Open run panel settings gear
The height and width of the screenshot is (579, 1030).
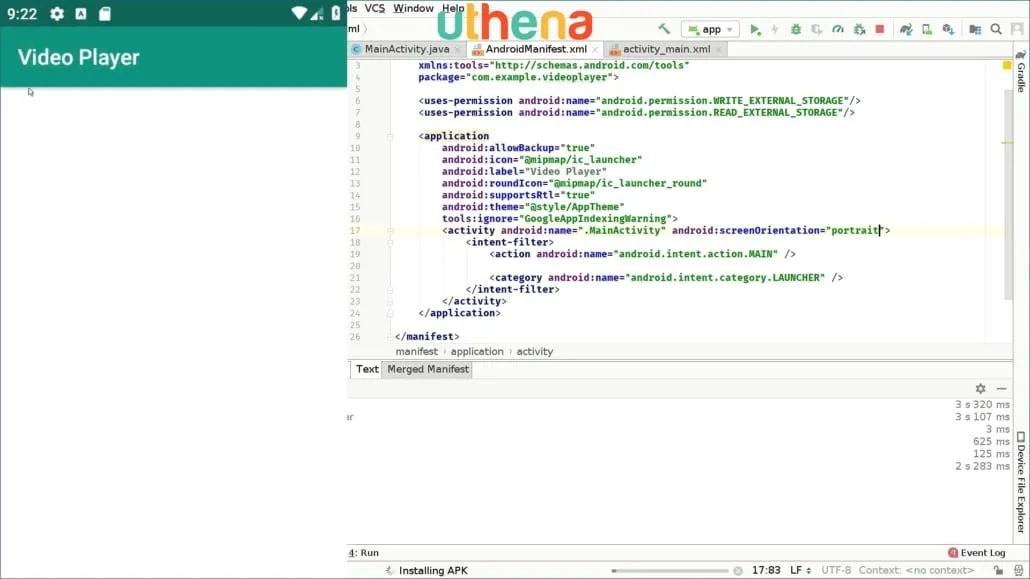click(980, 389)
